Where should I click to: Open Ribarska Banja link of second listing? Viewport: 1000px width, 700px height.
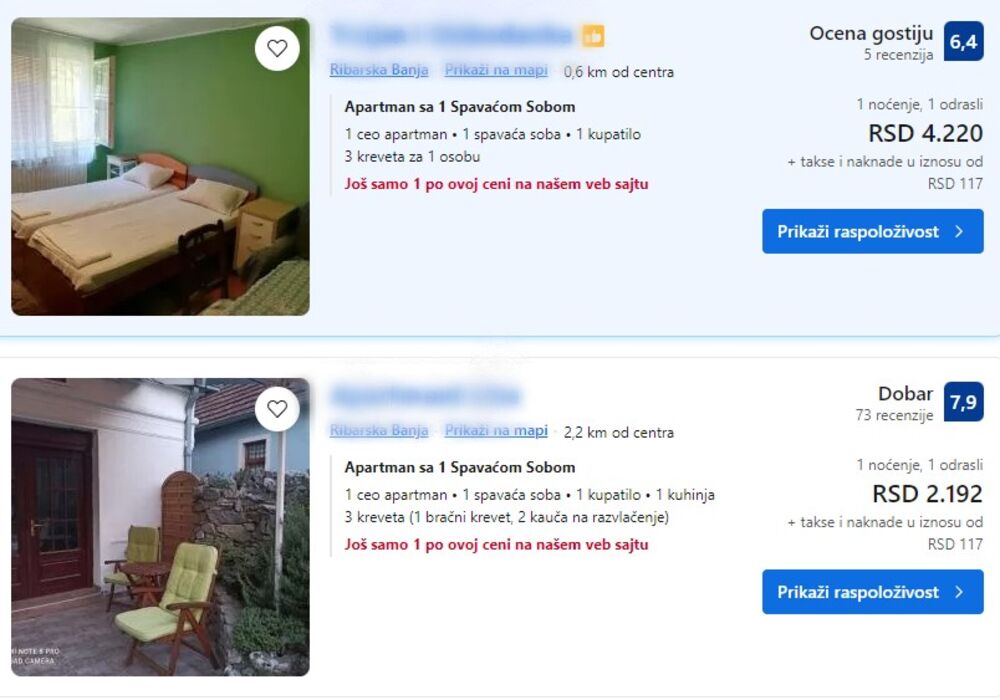coord(379,431)
